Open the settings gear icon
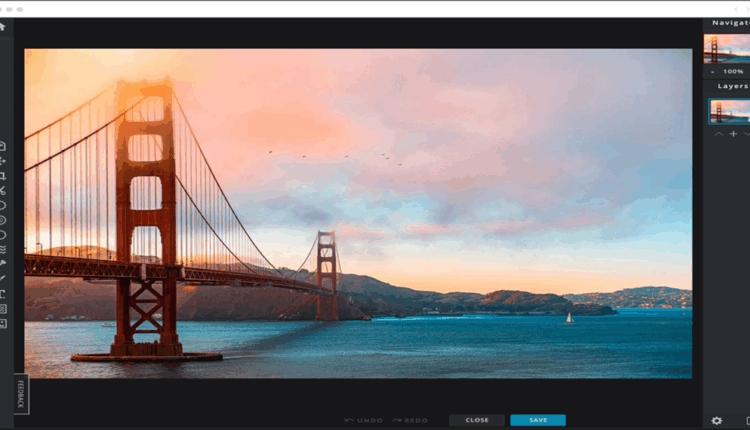This screenshot has height=430, width=750. click(716, 421)
